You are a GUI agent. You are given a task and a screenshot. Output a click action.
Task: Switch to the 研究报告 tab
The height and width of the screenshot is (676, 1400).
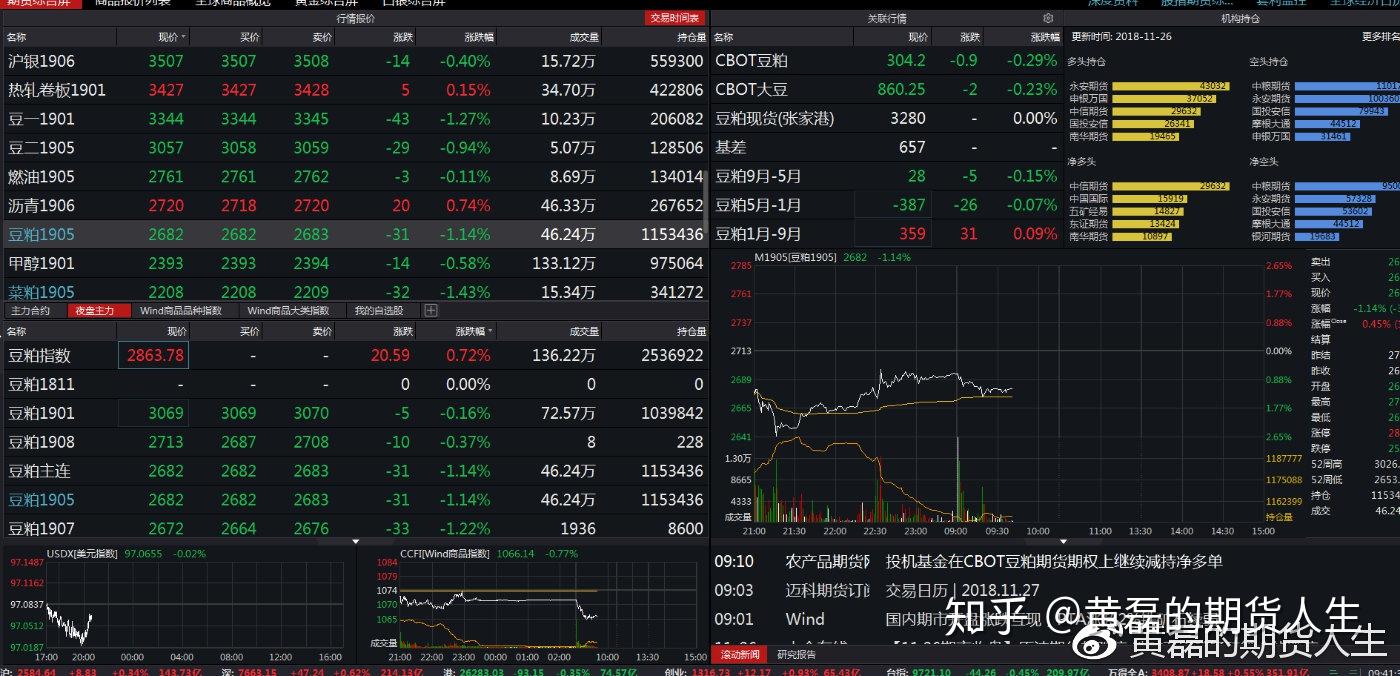click(x=796, y=655)
